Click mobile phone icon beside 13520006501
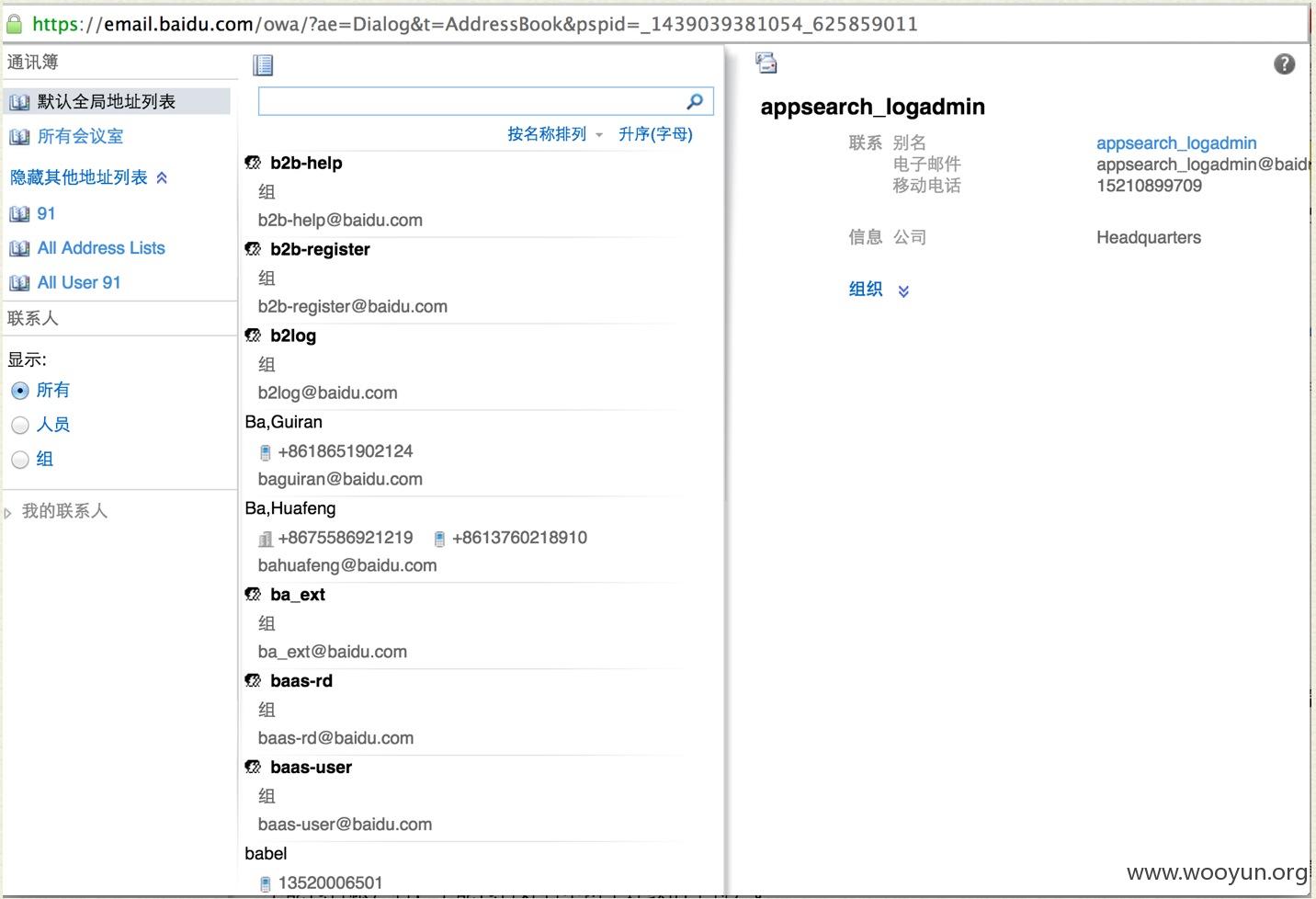 266,883
